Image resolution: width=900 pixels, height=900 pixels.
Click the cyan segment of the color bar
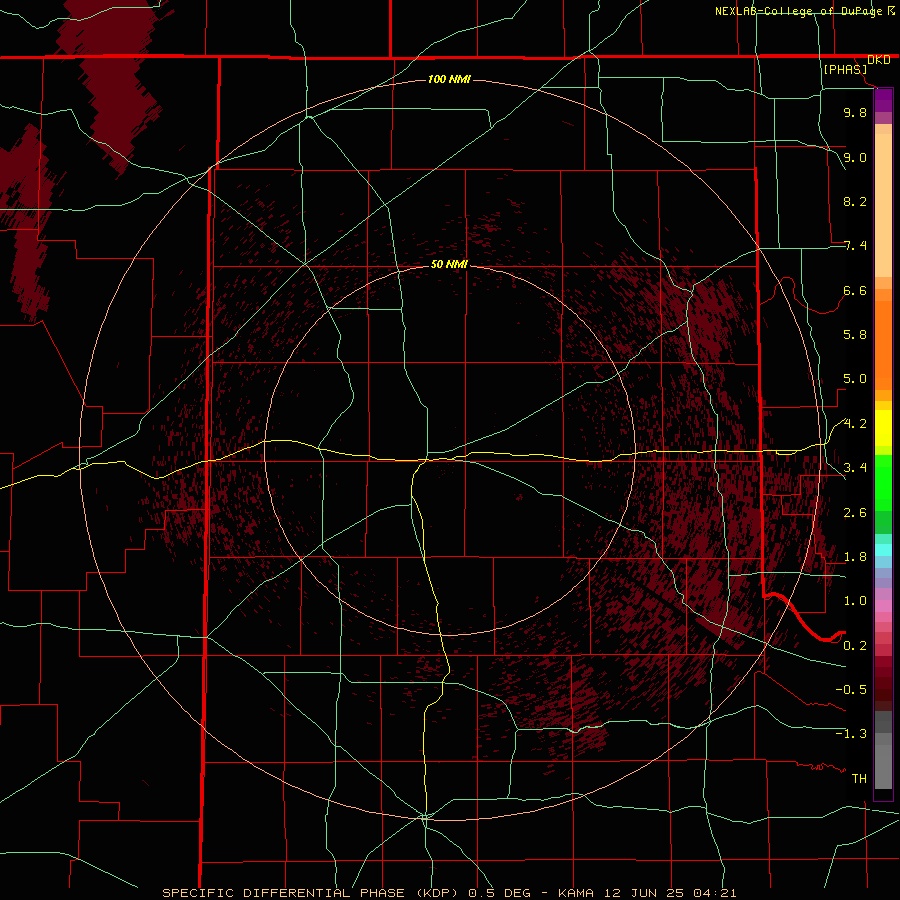tap(883, 550)
